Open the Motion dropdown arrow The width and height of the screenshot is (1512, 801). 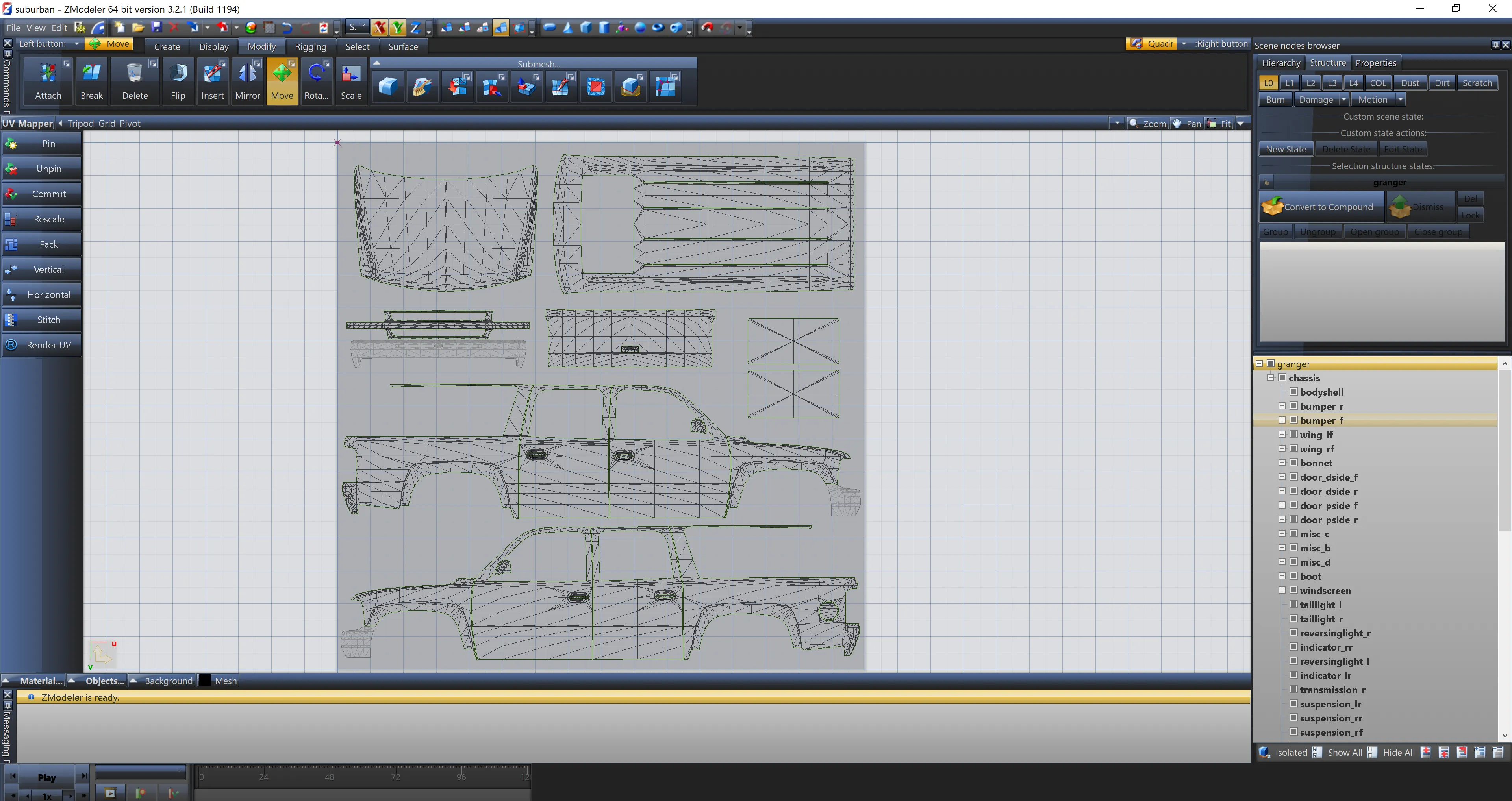point(1401,100)
